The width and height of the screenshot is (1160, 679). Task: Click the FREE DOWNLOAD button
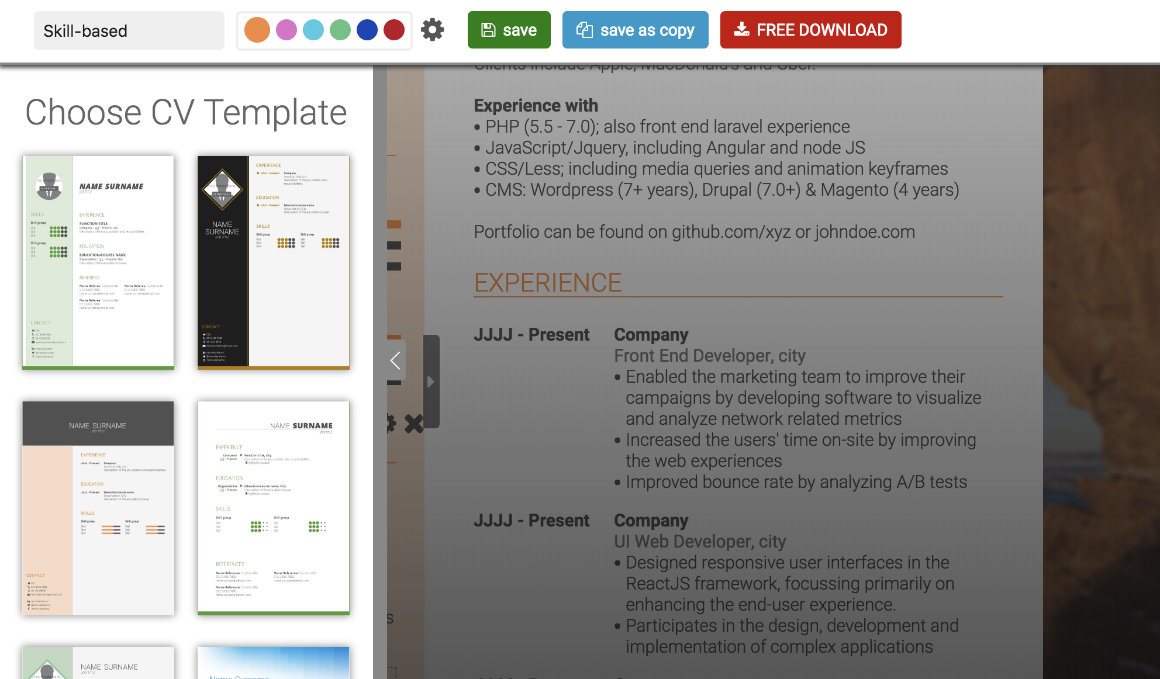click(x=811, y=30)
